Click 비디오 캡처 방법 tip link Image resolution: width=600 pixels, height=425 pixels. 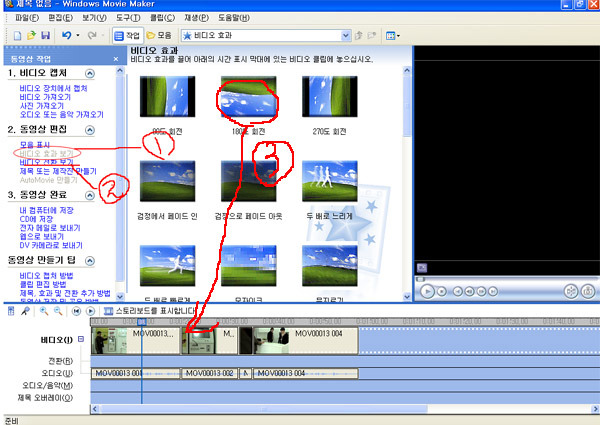46,275
